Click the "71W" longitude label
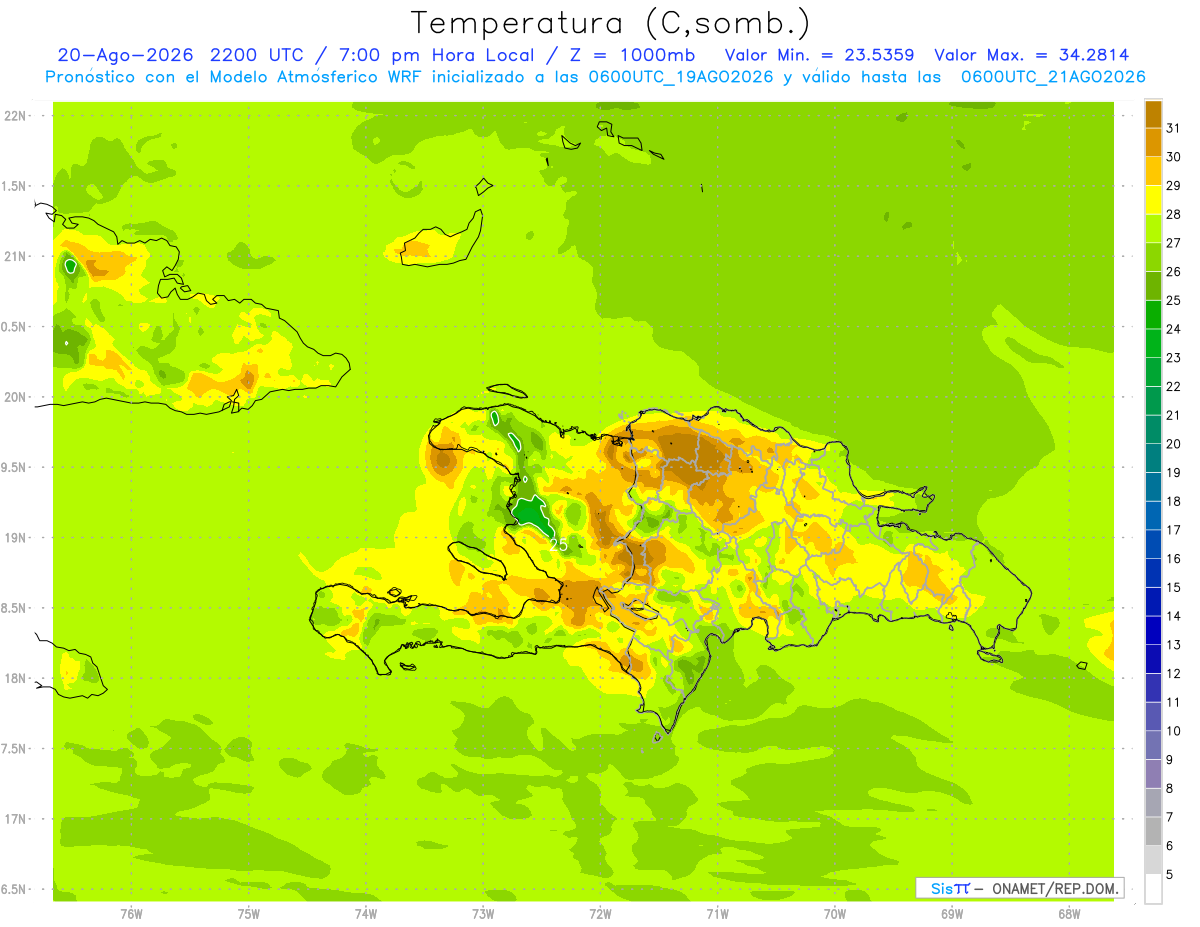This screenshot has width=1200, height=927. click(x=717, y=913)
